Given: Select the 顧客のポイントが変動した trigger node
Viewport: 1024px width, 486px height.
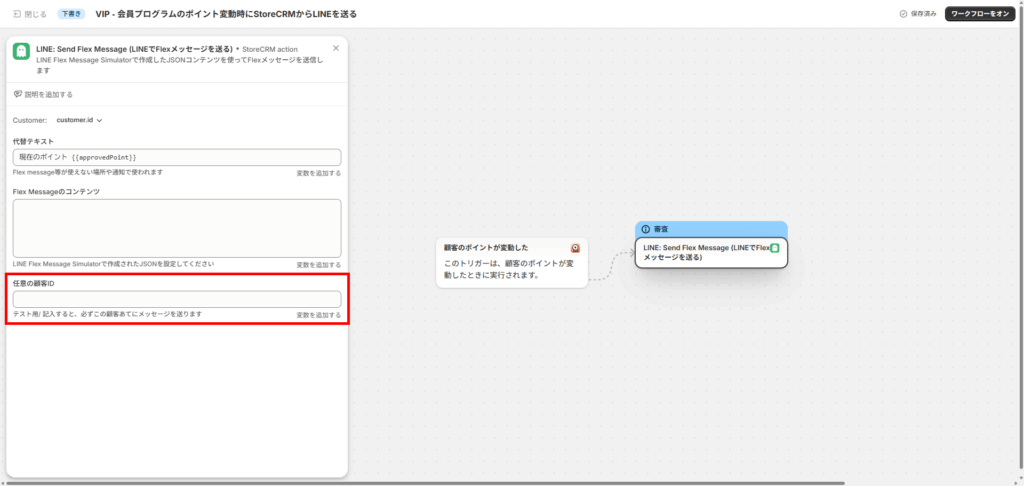Looking at the screenshot, I should point(511,263).
